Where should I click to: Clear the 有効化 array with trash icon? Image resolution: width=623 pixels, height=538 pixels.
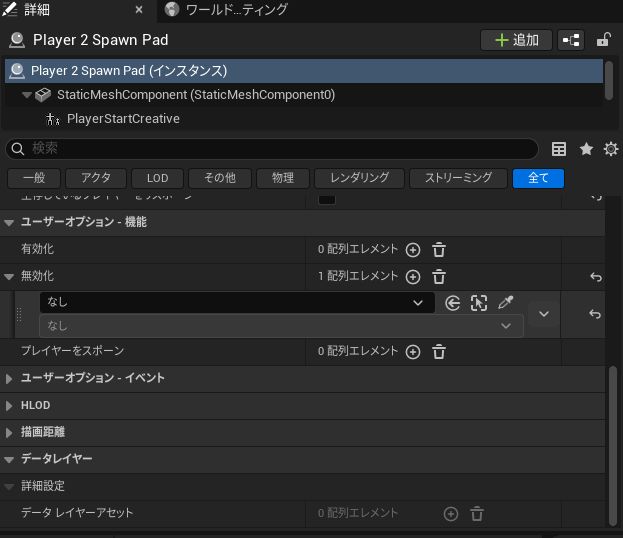[x=439, y=250]
